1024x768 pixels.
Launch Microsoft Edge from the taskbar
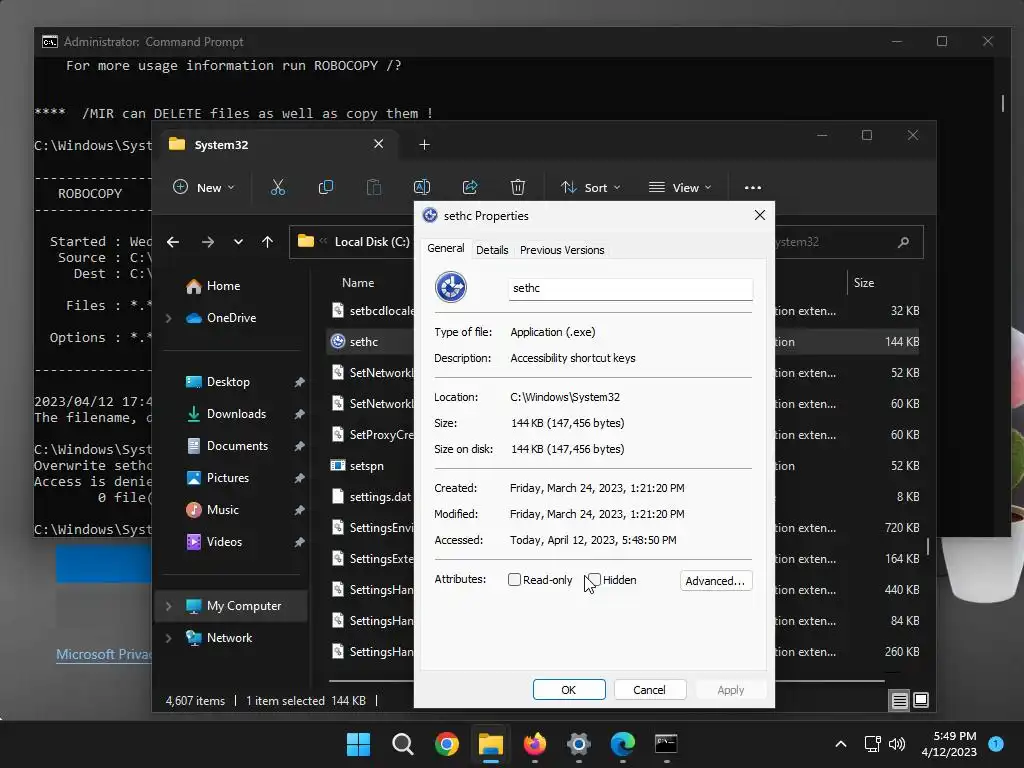[622, 744]
